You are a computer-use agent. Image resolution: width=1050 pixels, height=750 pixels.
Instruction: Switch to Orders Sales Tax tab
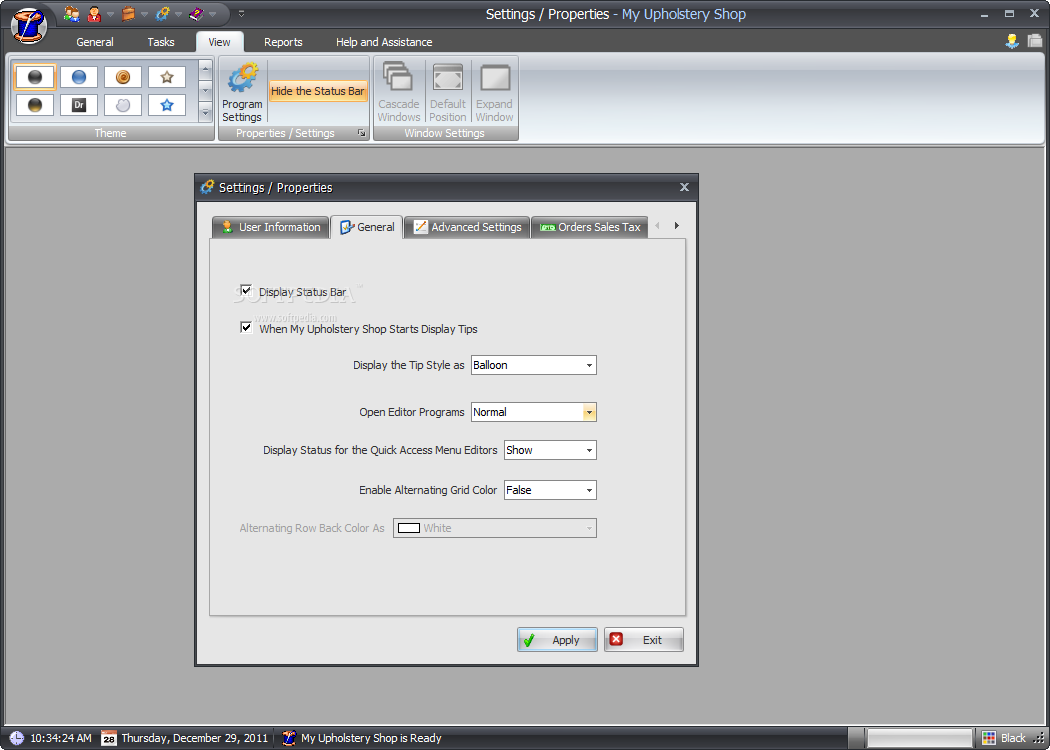click(x=590, y=227)
